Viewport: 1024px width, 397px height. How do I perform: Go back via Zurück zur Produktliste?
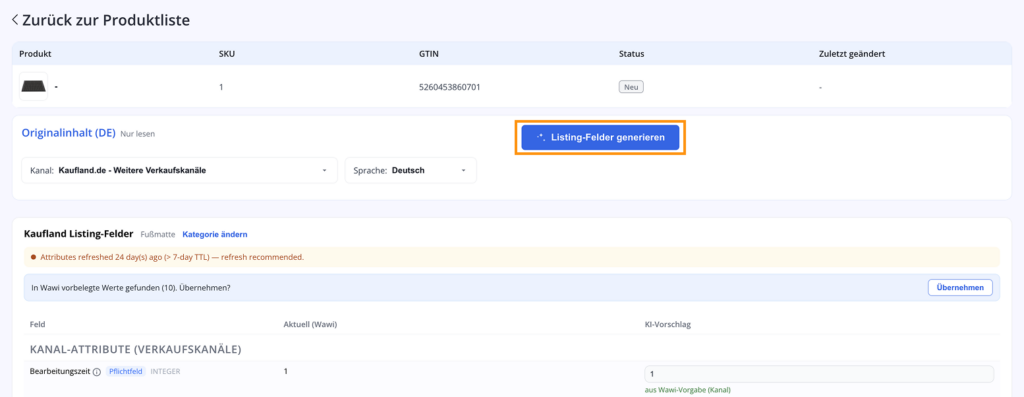tap(106, 20)
